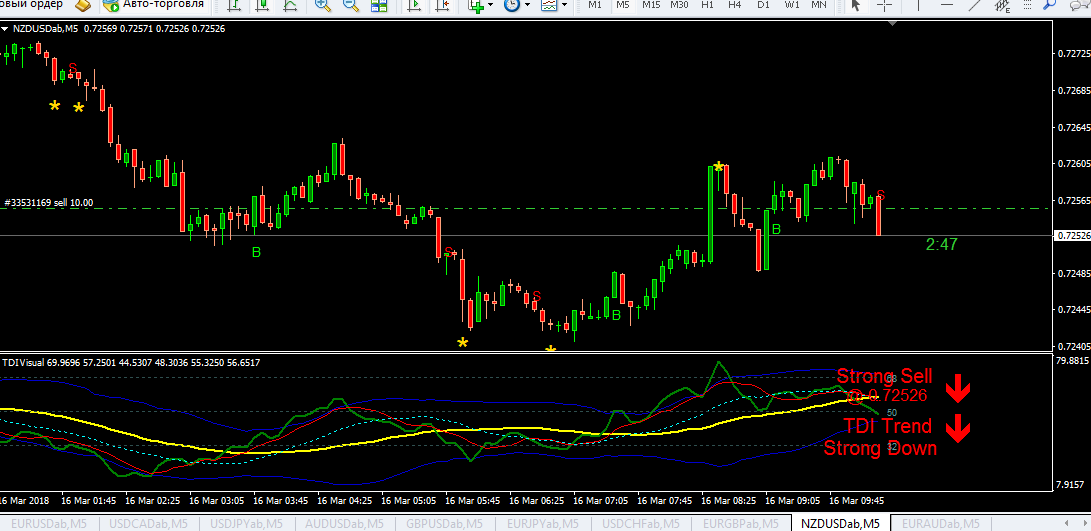Click the #33531169 sell 10.00 order label
Screen dimensions: 1091x531
coord(49,203)
